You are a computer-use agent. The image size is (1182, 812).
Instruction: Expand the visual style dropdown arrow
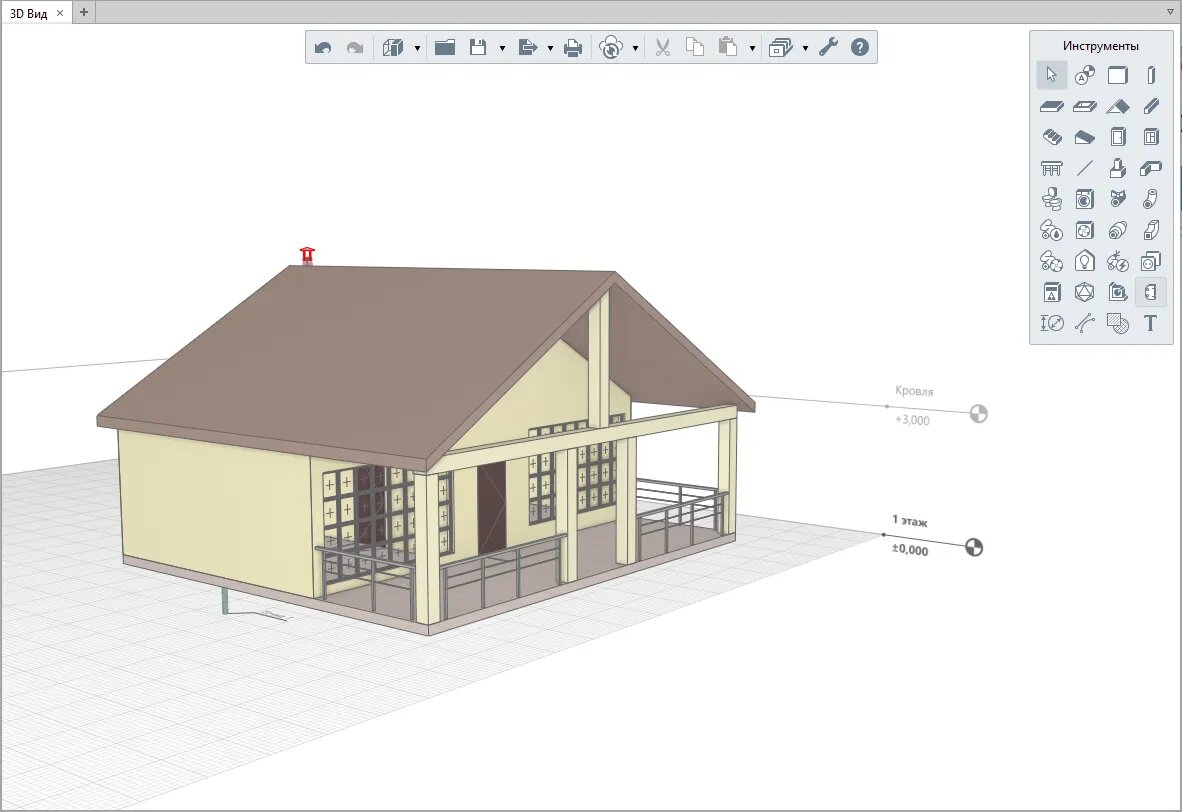pos(417,48)
